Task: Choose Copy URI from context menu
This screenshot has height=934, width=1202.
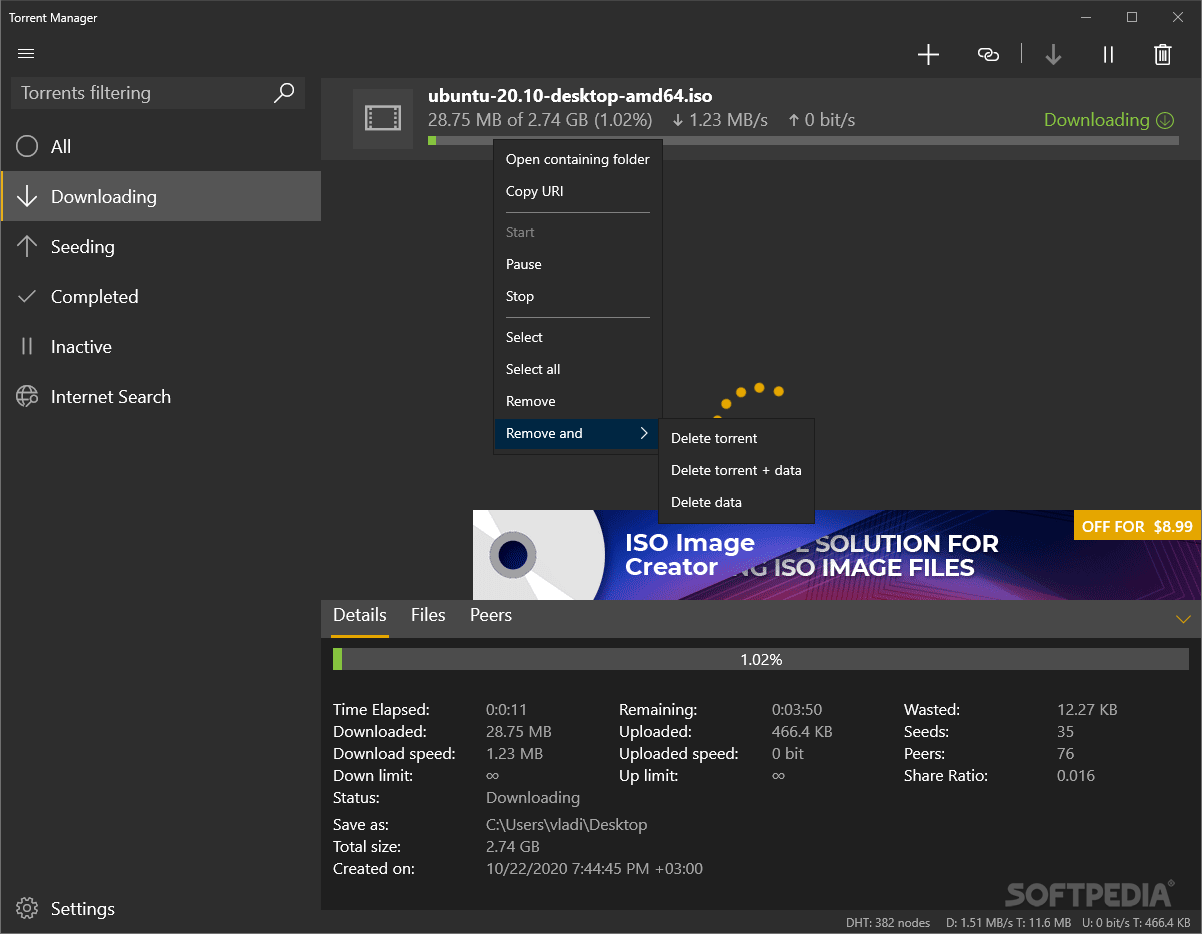Action: pyautogui.click(x=578, y=191)
